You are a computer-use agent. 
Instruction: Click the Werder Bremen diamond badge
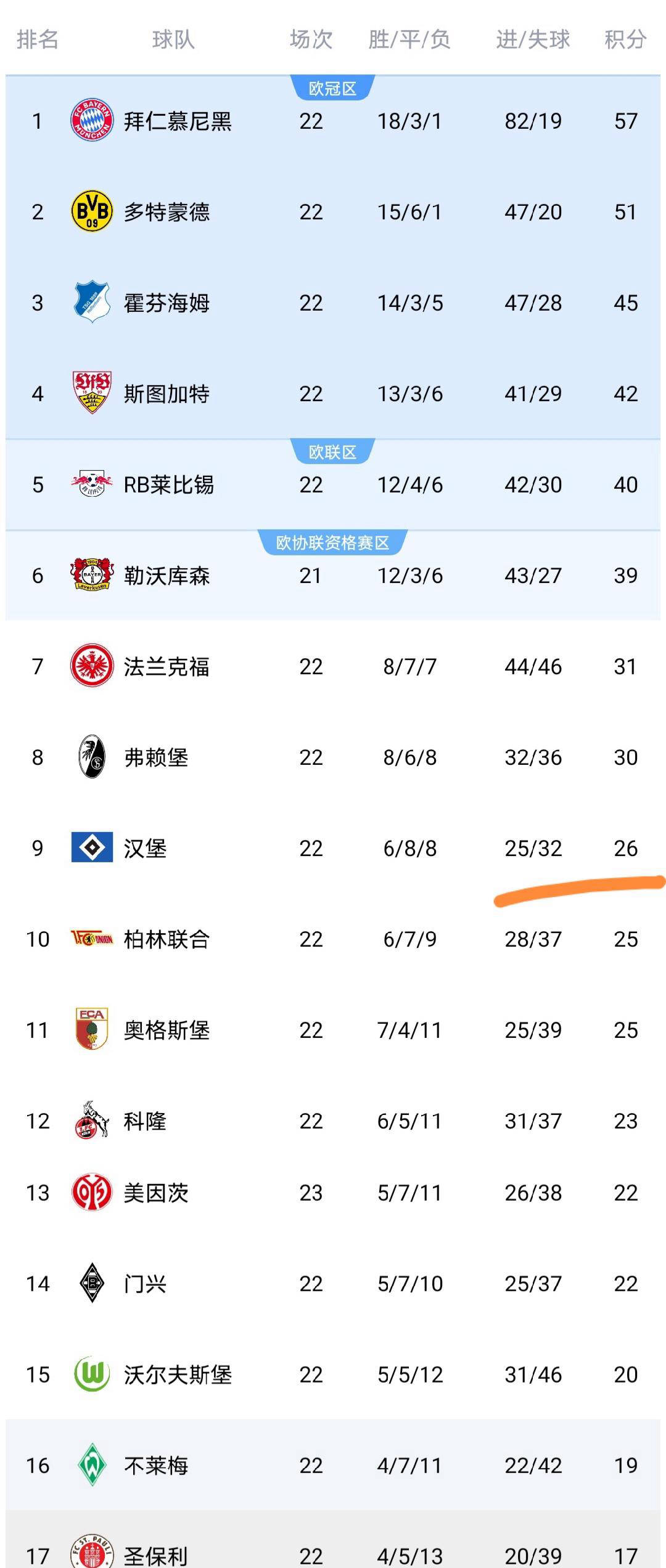[x=92, y=1464]
